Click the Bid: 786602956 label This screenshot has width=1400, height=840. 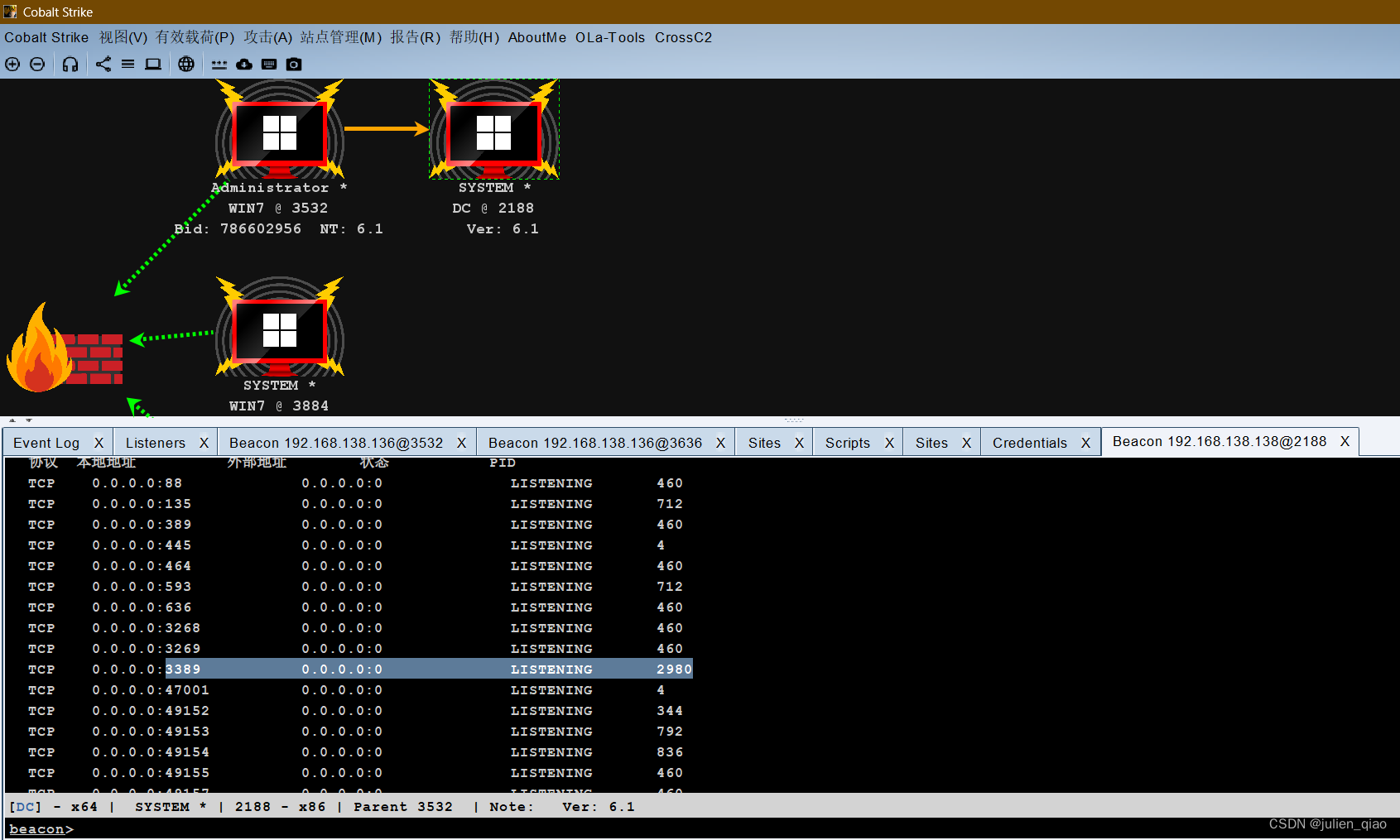point(238,228)
